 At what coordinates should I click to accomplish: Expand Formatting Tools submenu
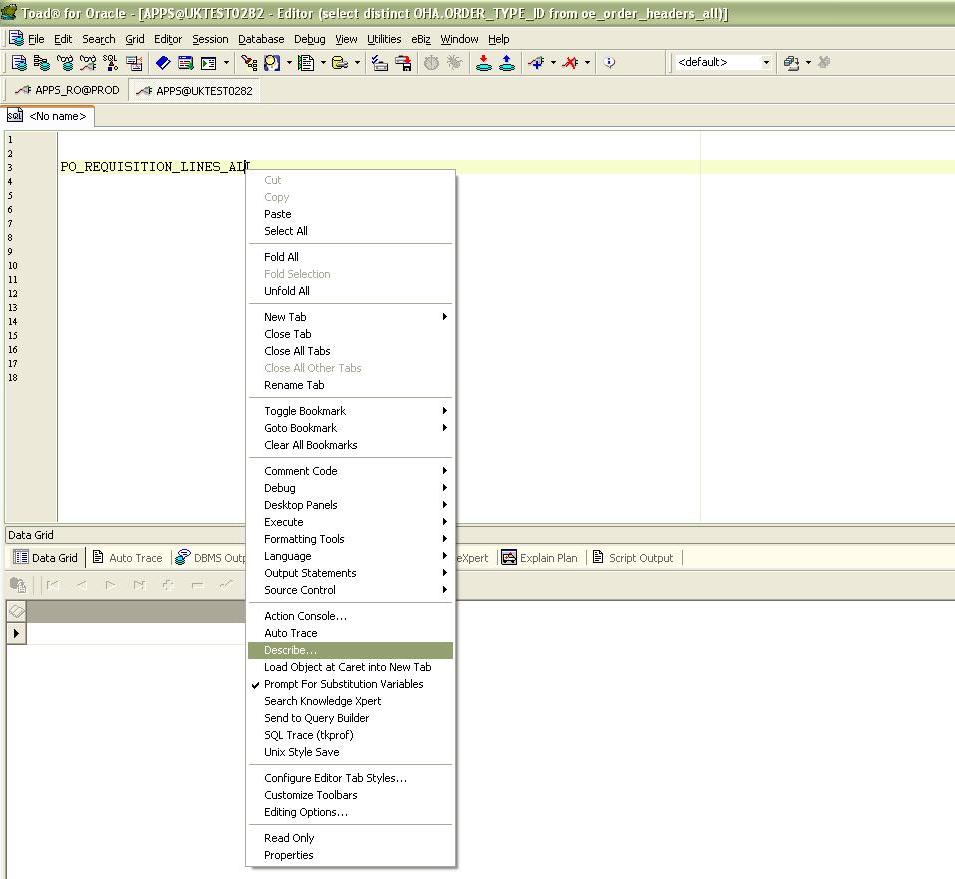point(350,539)
